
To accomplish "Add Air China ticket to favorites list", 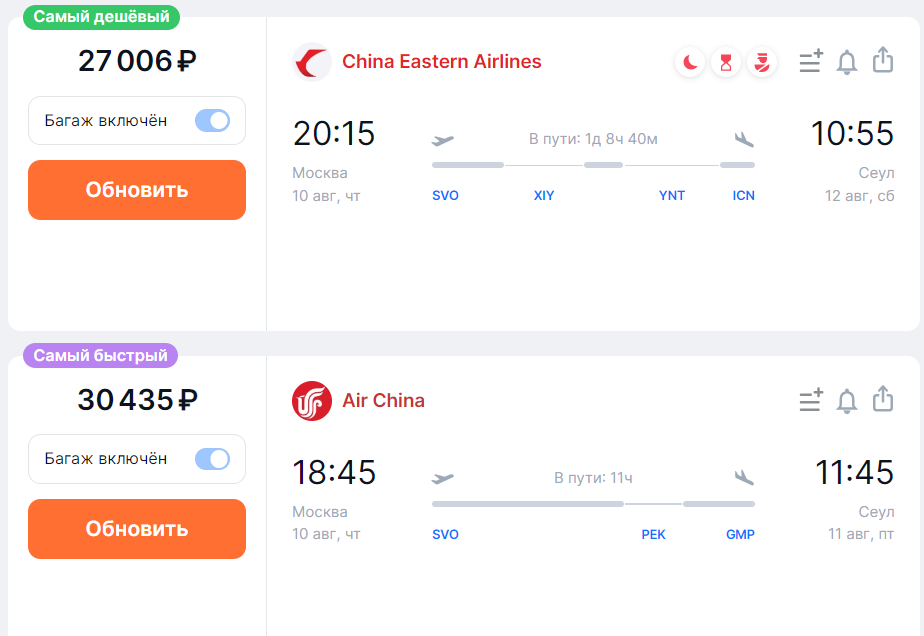I will 811,400.
